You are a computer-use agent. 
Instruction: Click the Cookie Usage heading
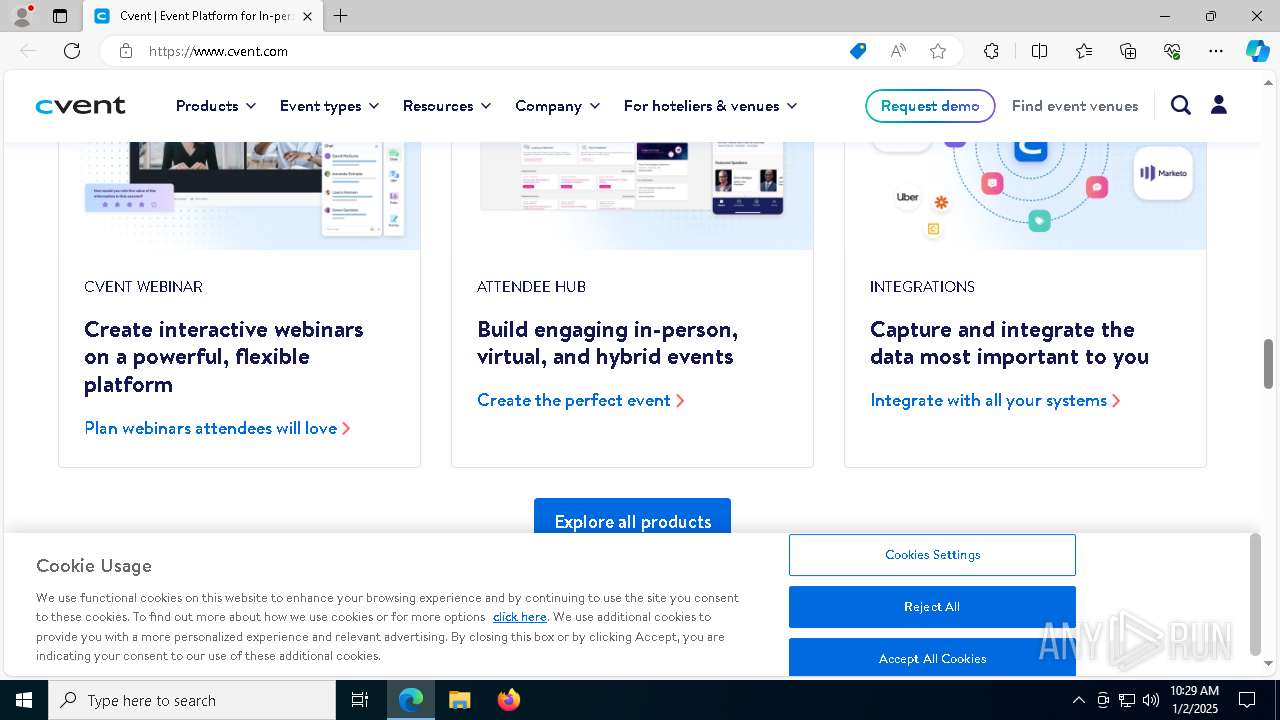click(94, 566)
